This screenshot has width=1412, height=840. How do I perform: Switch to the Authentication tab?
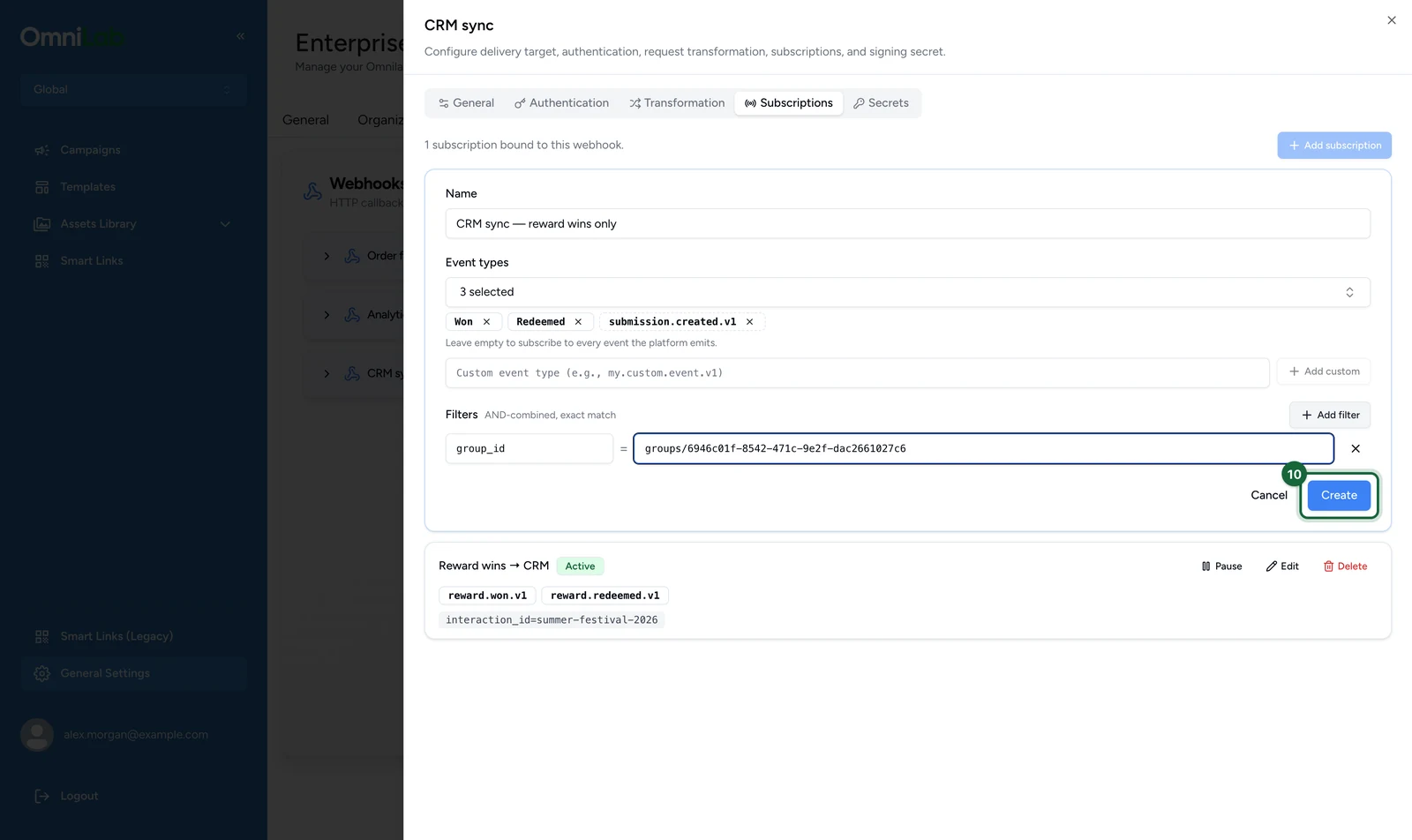pos(561,103)
